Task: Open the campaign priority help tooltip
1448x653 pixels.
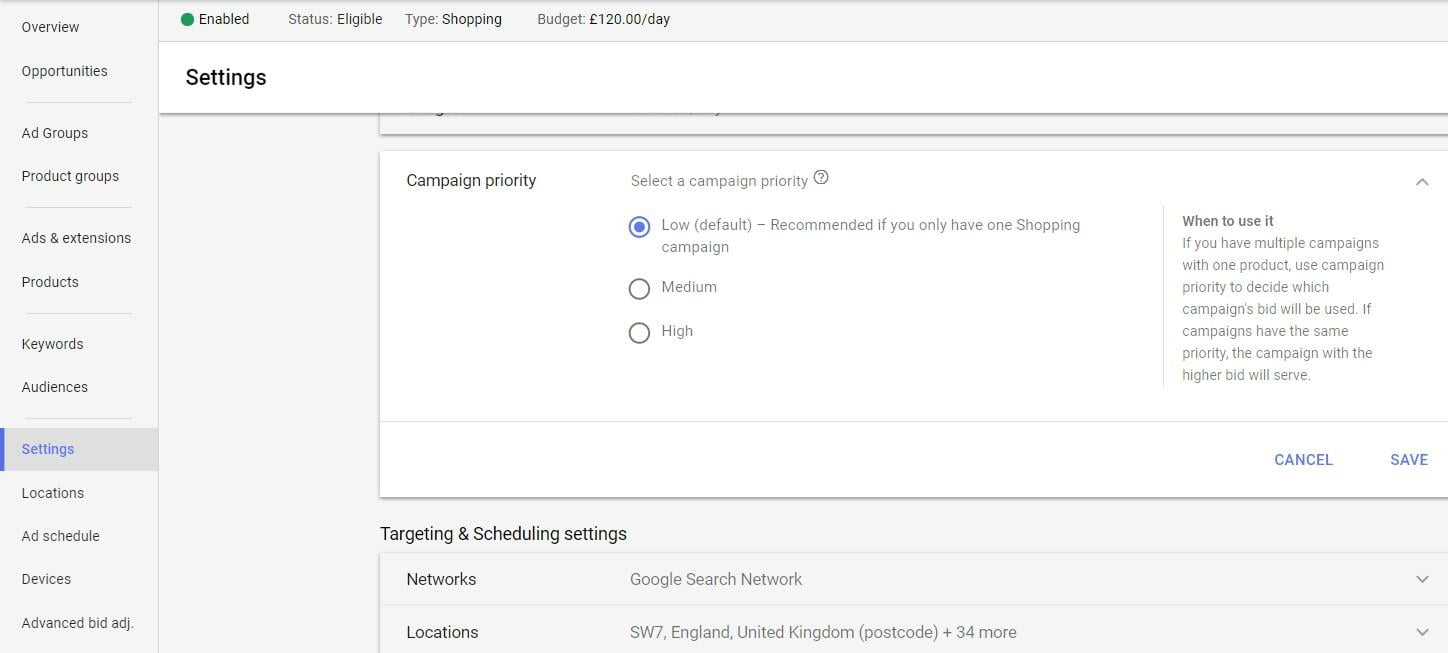Action: 821,177
